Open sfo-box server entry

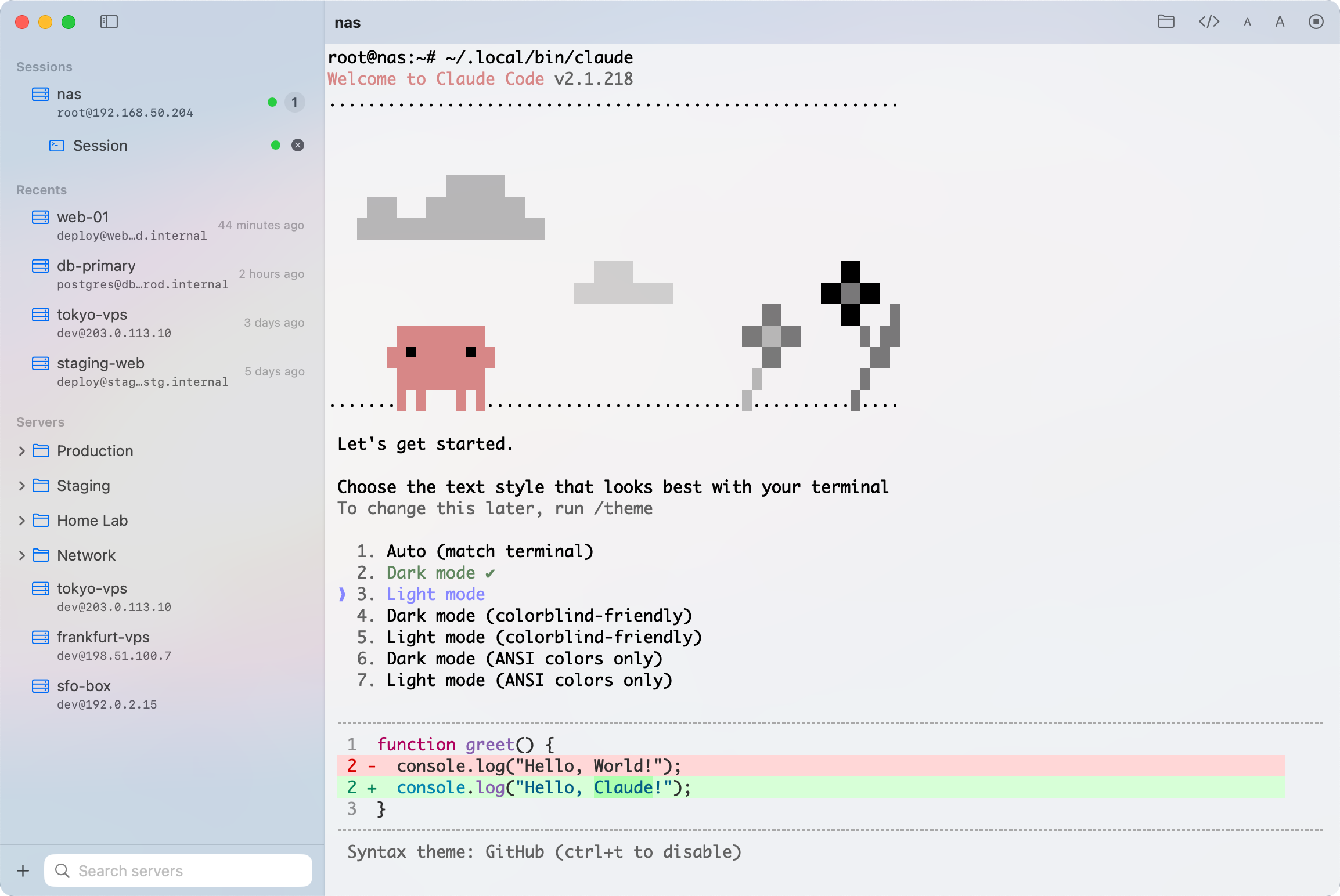[x=163, y=695]
